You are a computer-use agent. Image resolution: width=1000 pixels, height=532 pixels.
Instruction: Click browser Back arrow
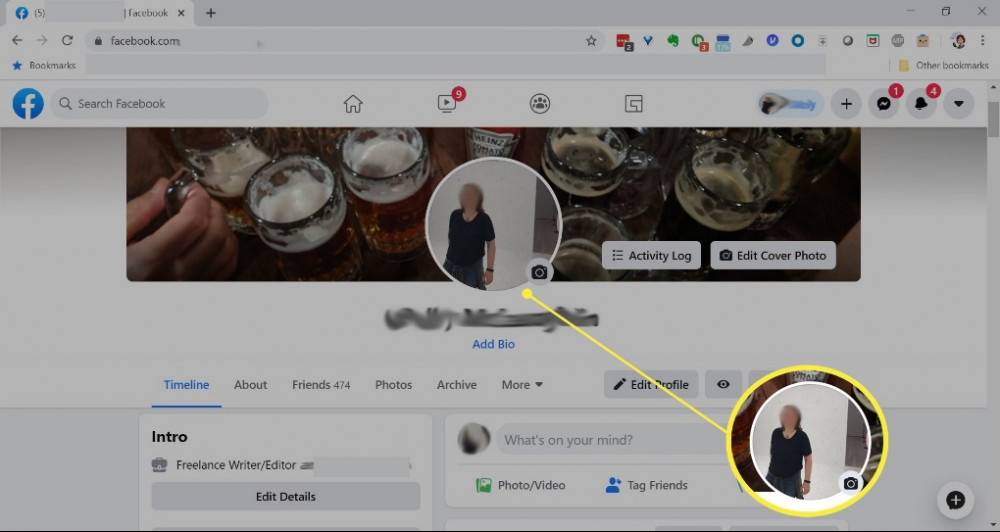click(x=17, y=41)
